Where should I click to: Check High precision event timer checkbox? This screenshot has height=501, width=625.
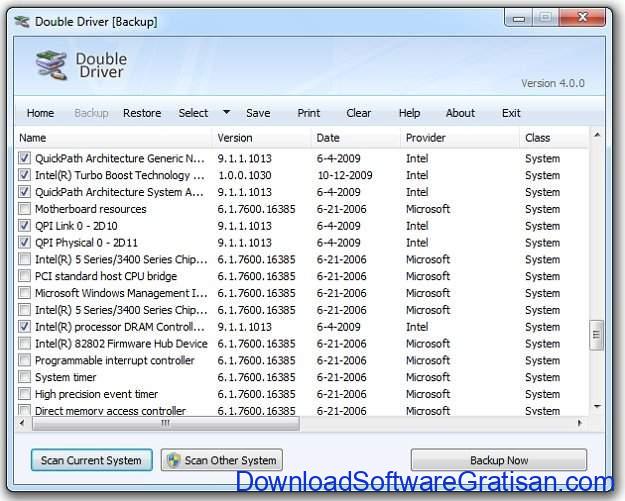coord(24,394)
